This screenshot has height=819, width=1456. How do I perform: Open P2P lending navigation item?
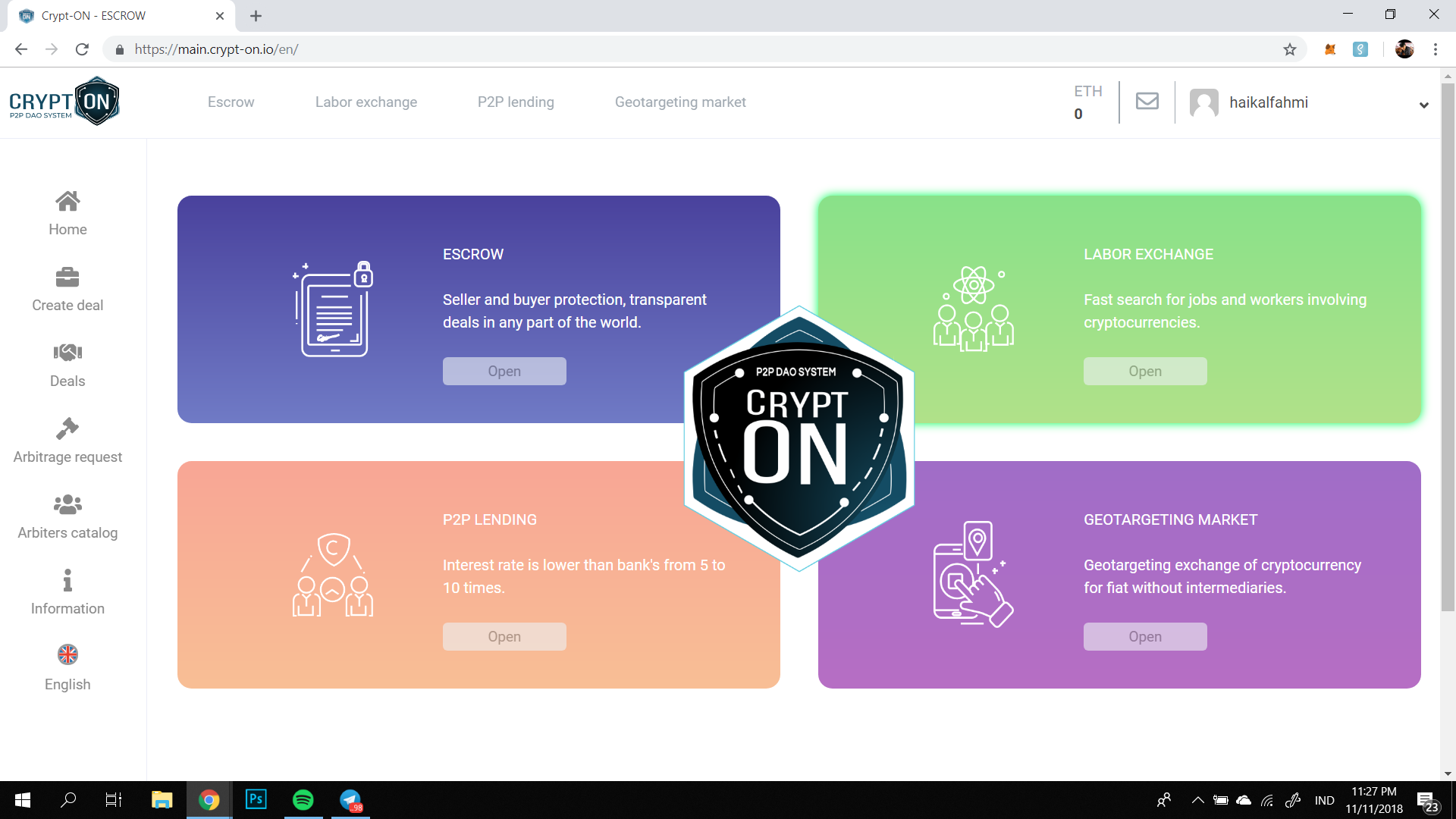click(516, 102)
